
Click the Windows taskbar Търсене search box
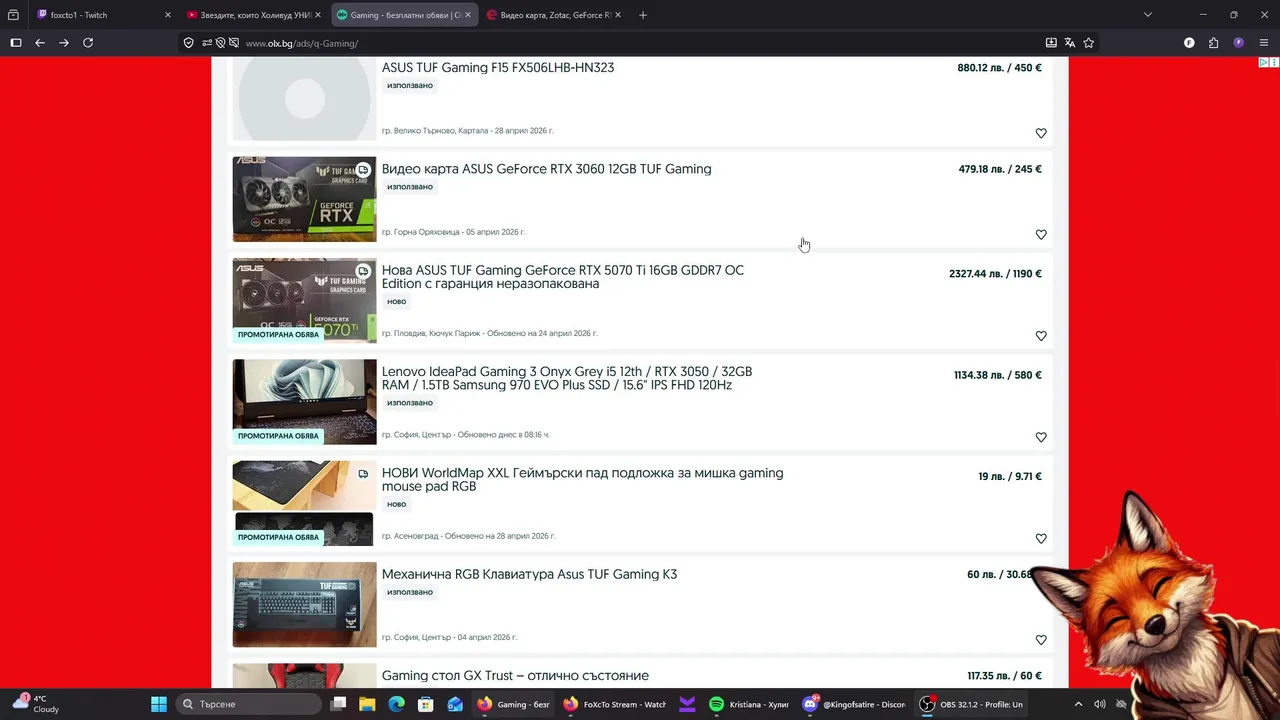[250, 704]
